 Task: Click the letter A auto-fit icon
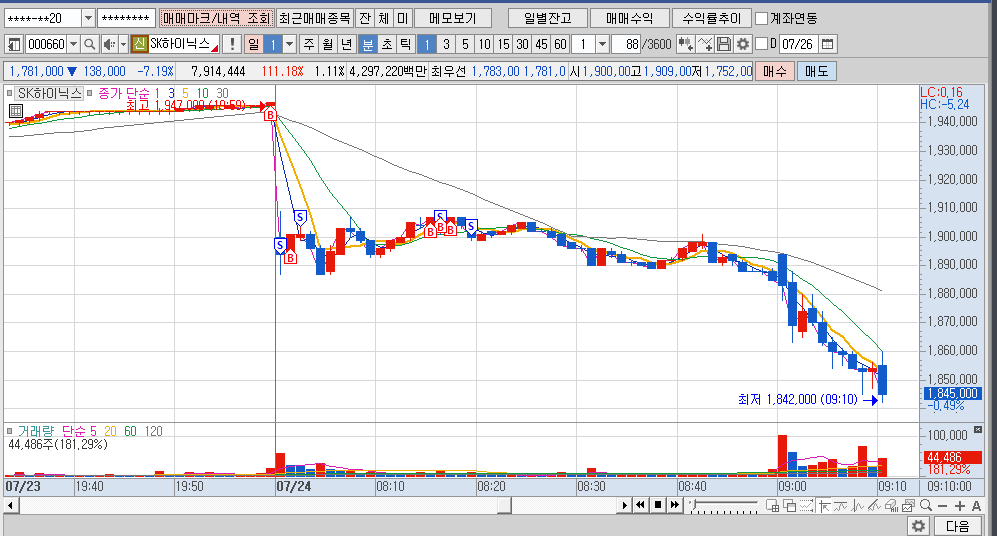(976, 505)
